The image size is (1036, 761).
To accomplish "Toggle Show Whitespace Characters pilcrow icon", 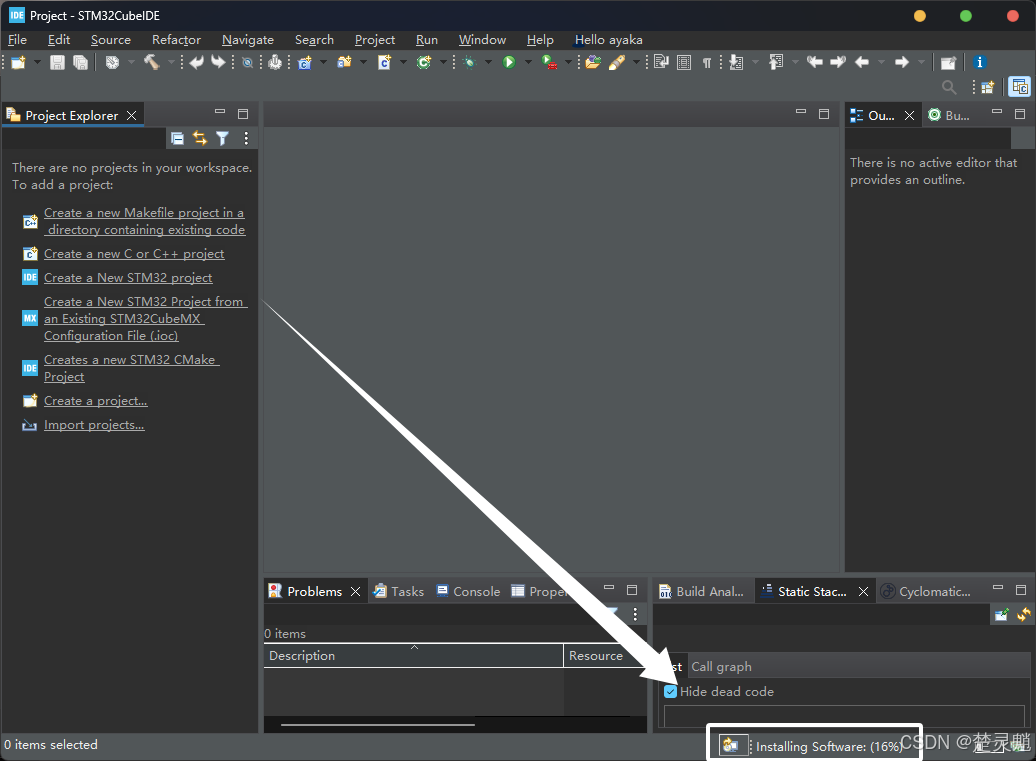I will click(707, 63).
